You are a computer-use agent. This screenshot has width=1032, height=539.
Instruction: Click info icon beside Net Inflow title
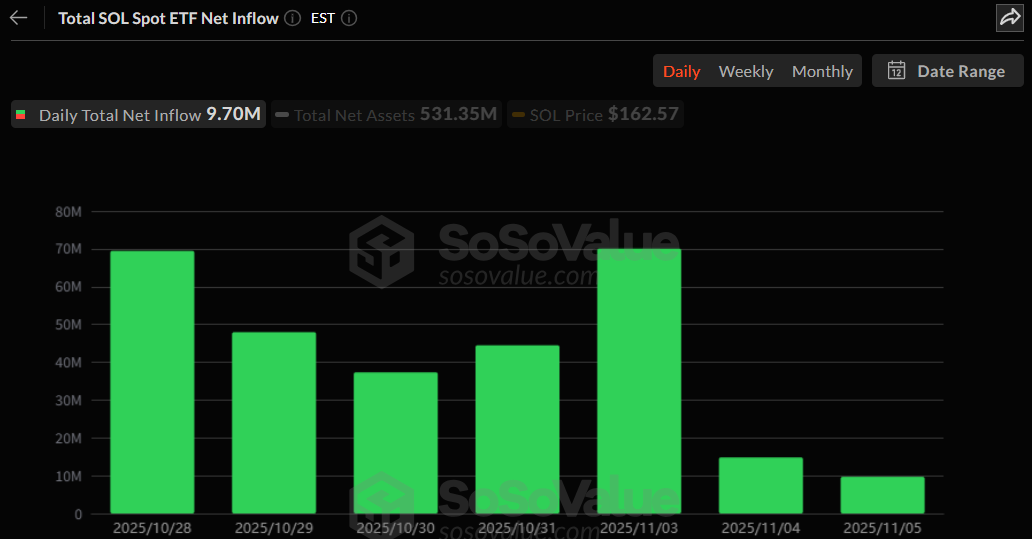pos(291,18)
